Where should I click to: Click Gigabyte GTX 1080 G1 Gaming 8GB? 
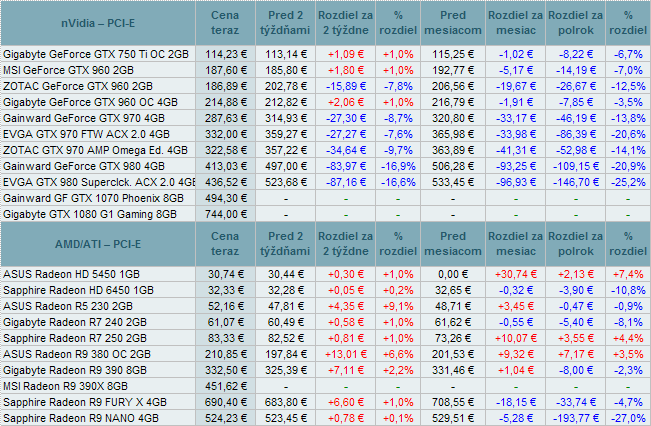[x=90, y=214]
